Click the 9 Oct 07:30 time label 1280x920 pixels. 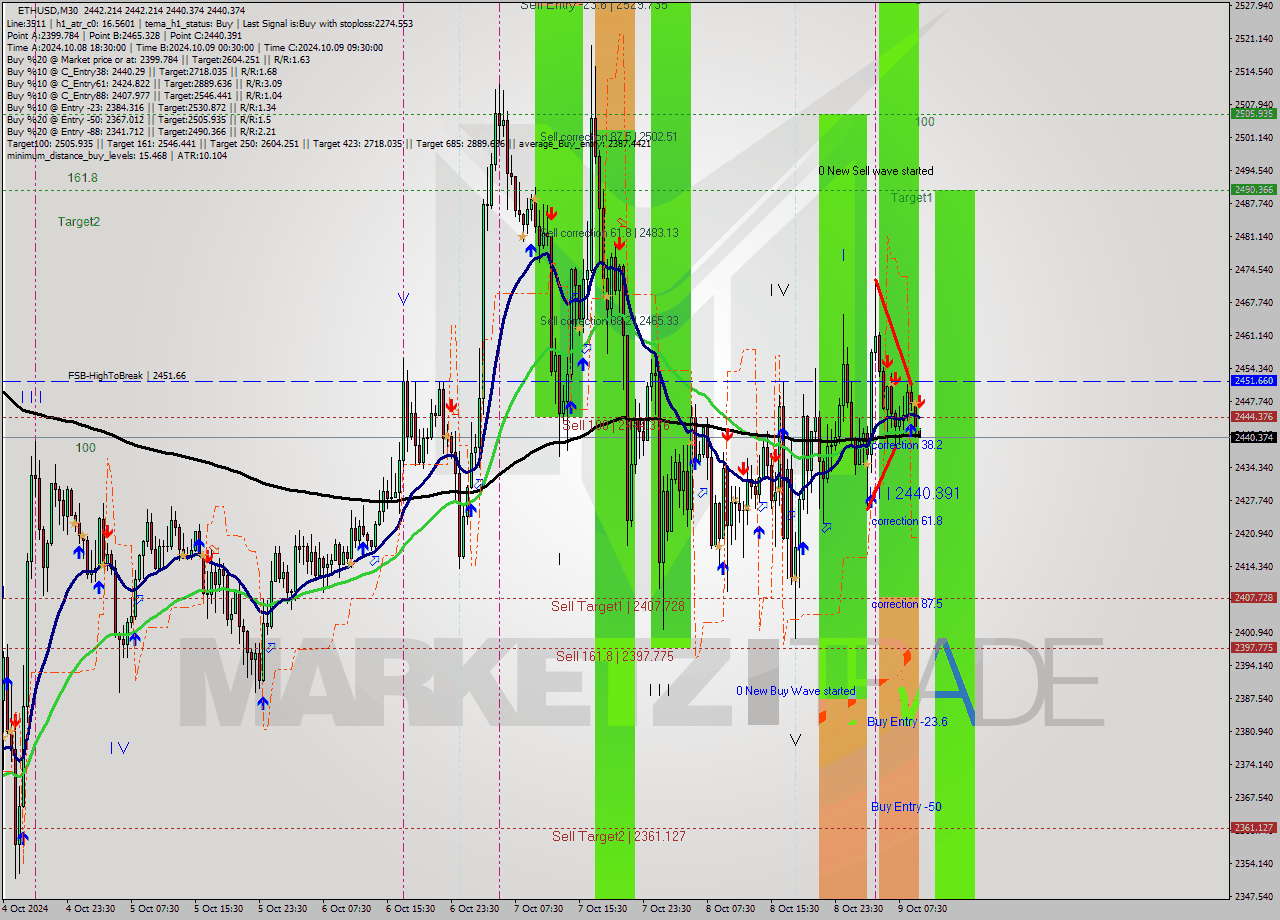(922, 909)
